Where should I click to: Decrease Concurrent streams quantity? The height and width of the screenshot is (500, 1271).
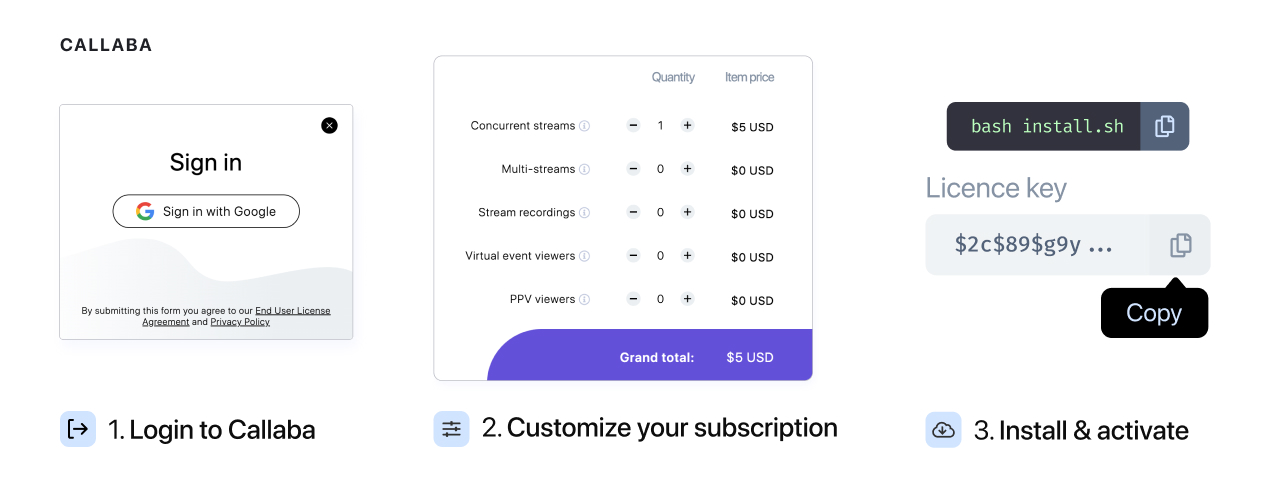(633, 126)
